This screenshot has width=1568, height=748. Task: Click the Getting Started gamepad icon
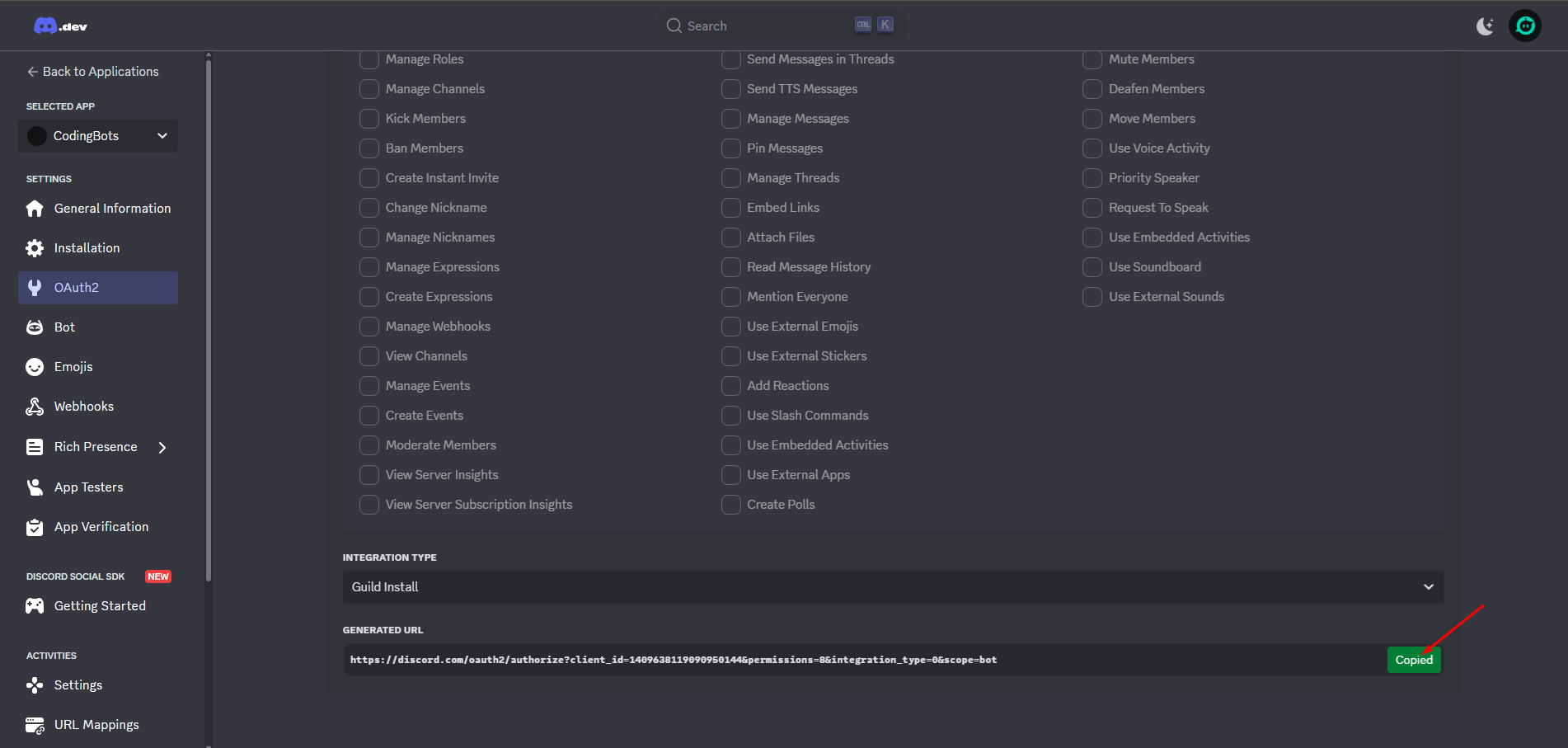tap(35, 606)
